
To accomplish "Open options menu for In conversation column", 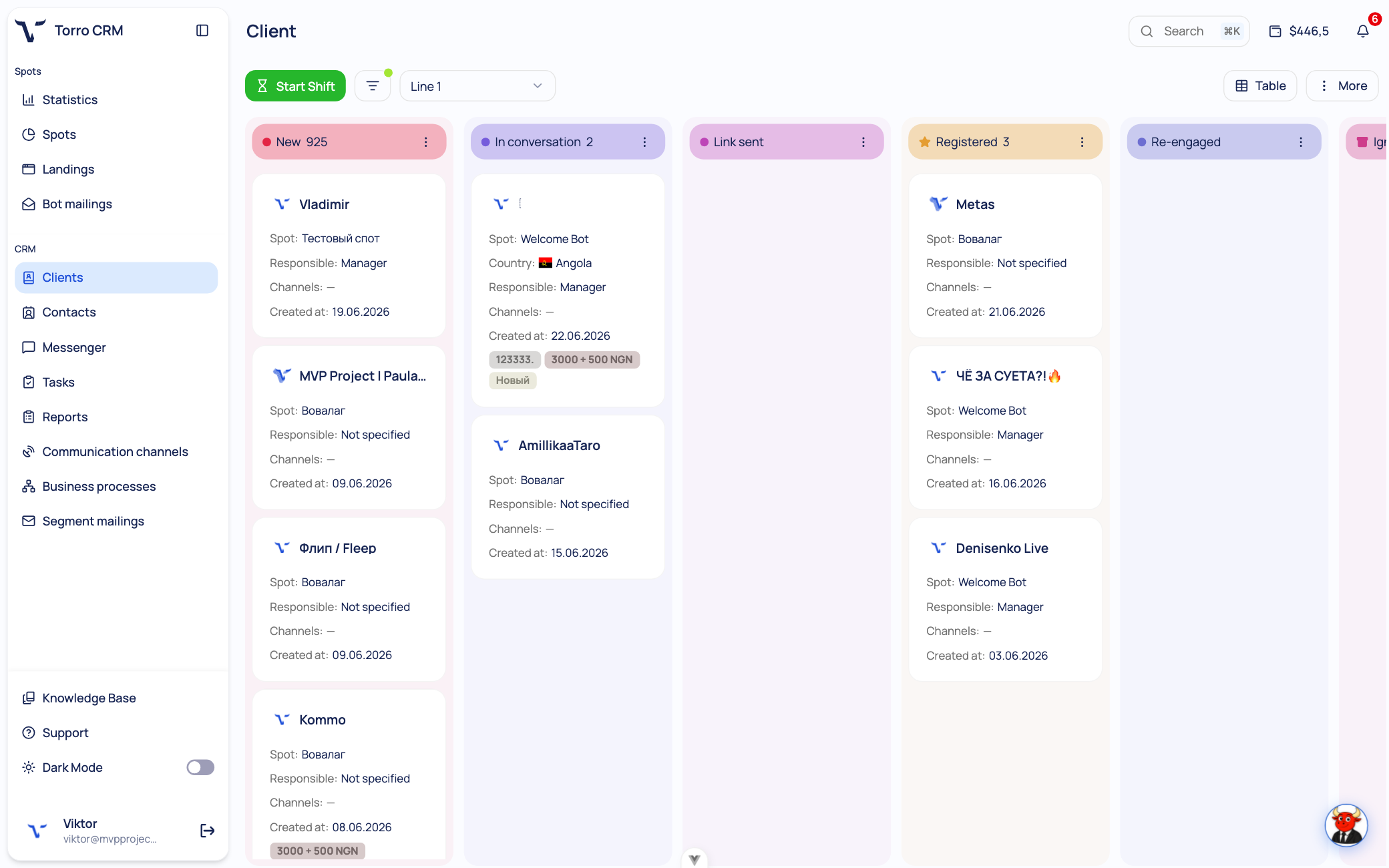I will pos(644,142).
